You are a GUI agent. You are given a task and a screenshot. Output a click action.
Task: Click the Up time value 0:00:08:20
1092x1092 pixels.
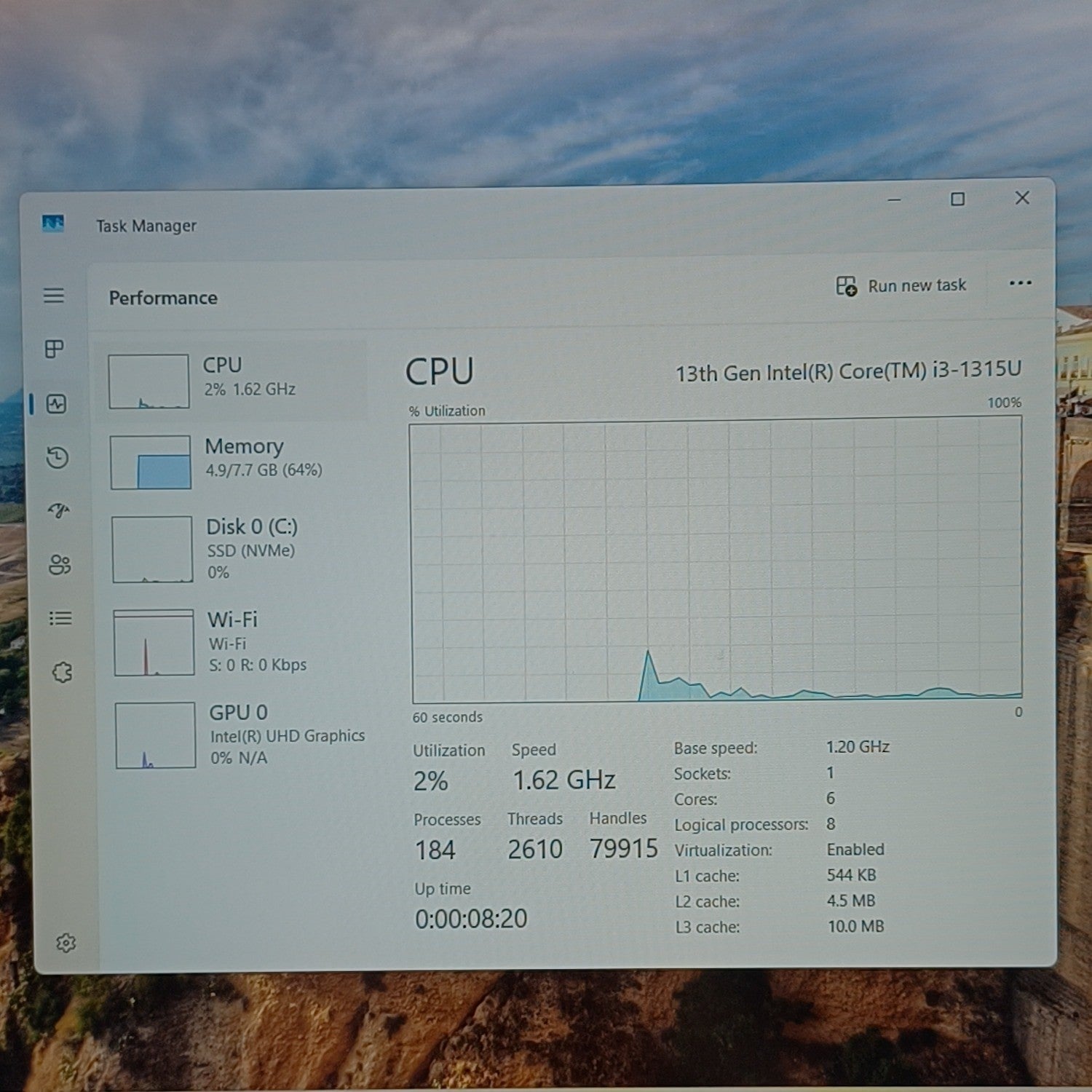[471, 919]
